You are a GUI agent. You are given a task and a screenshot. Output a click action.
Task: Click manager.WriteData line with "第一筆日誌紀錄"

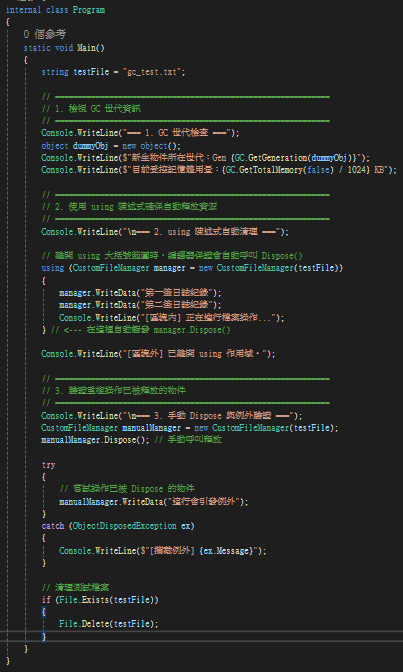point(140,293)
